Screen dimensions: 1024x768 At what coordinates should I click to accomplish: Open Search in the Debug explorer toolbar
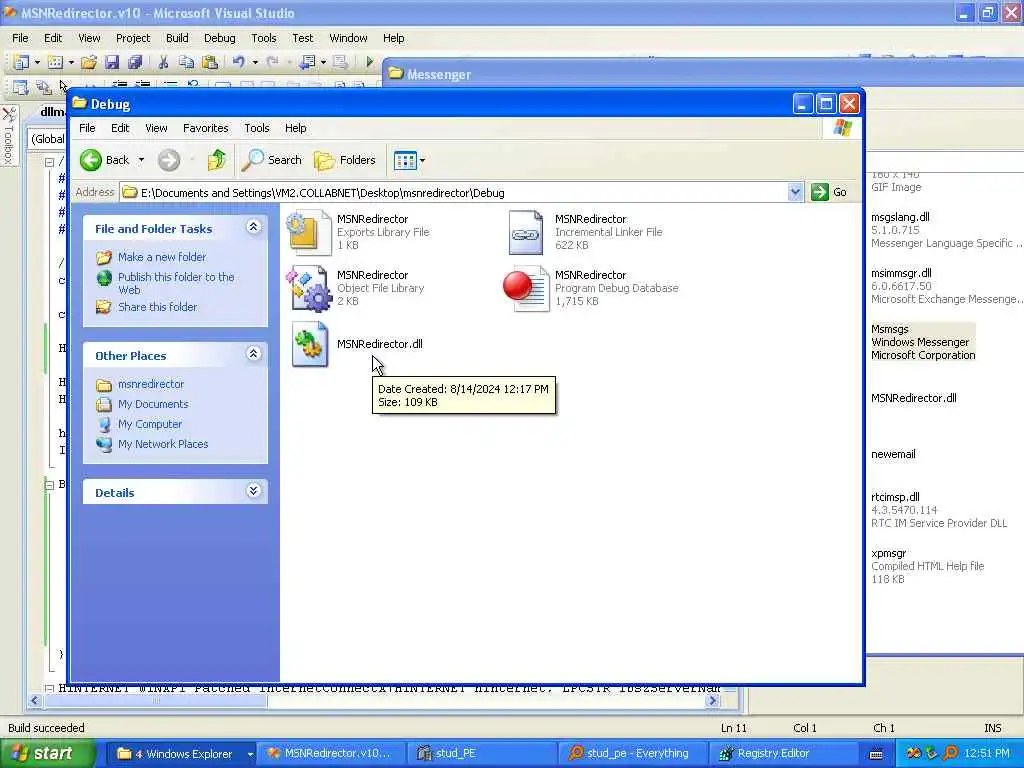pos(272,160)
